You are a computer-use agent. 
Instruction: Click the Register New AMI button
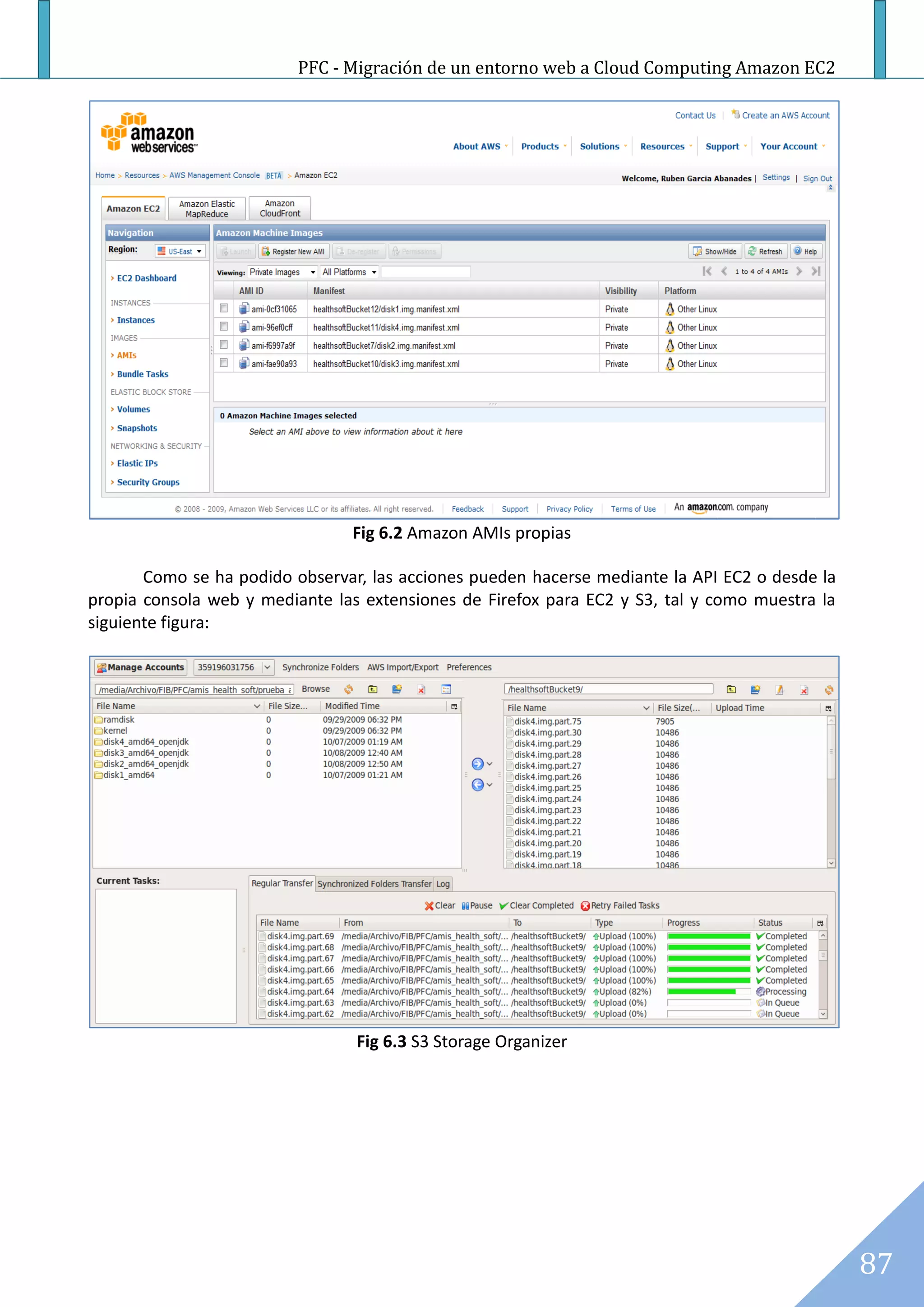294,252
